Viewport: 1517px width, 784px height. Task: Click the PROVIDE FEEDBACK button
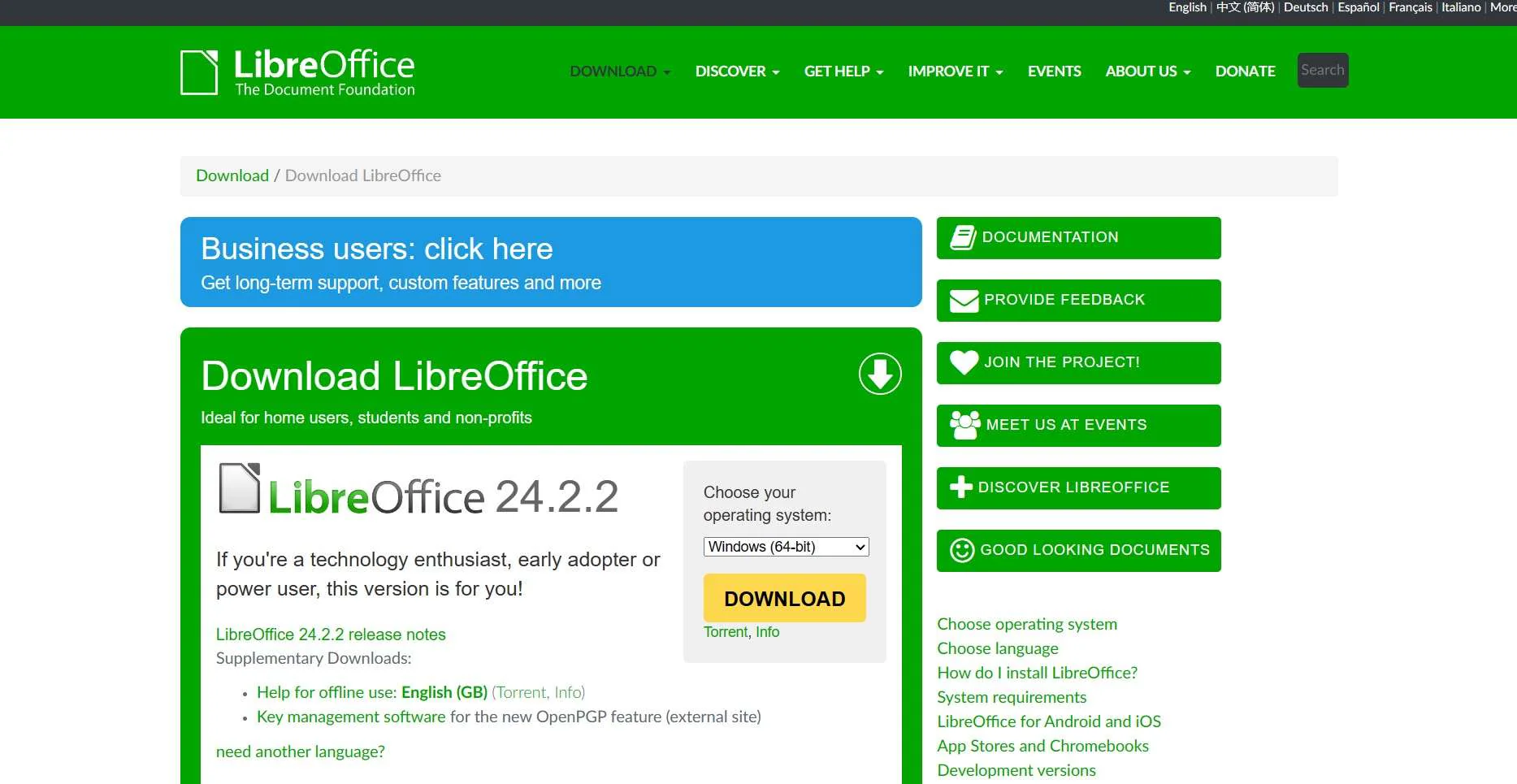coord(1078,301)
